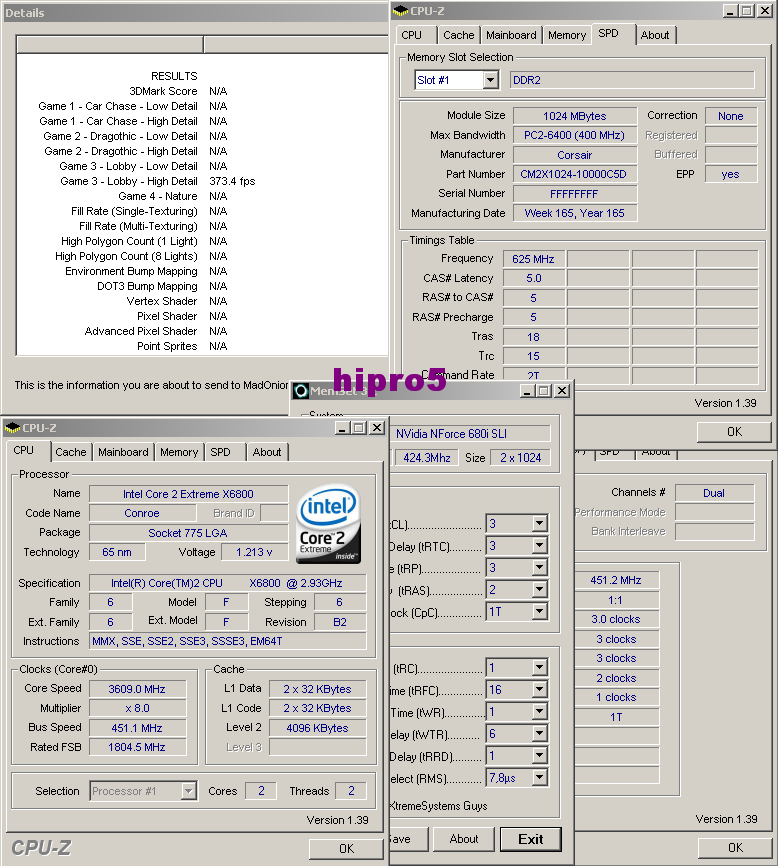The height and width of the screenshot is (866, 778).
Task: Click the MemSet Size value 2 x 1024
Action: point(521,457)
